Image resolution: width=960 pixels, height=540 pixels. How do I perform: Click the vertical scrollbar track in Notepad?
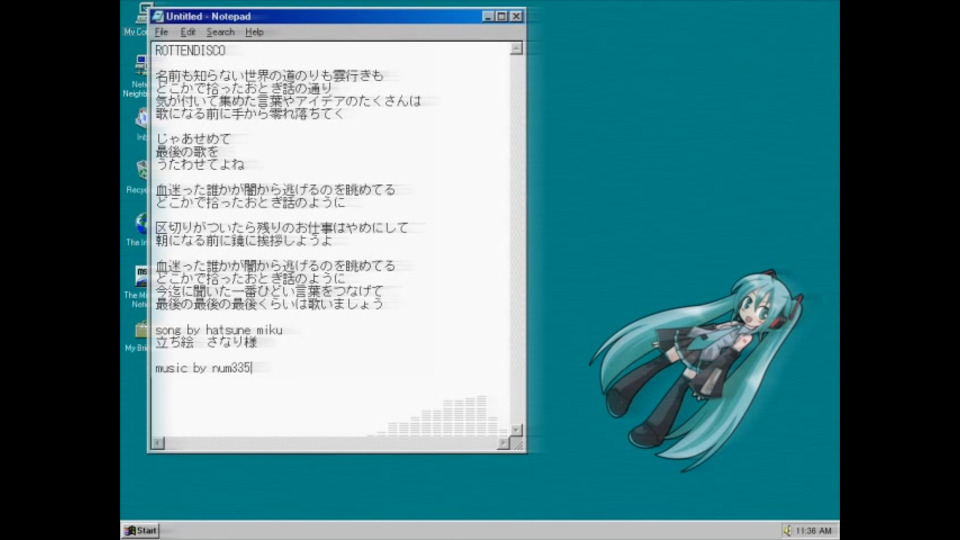(516, 239)
